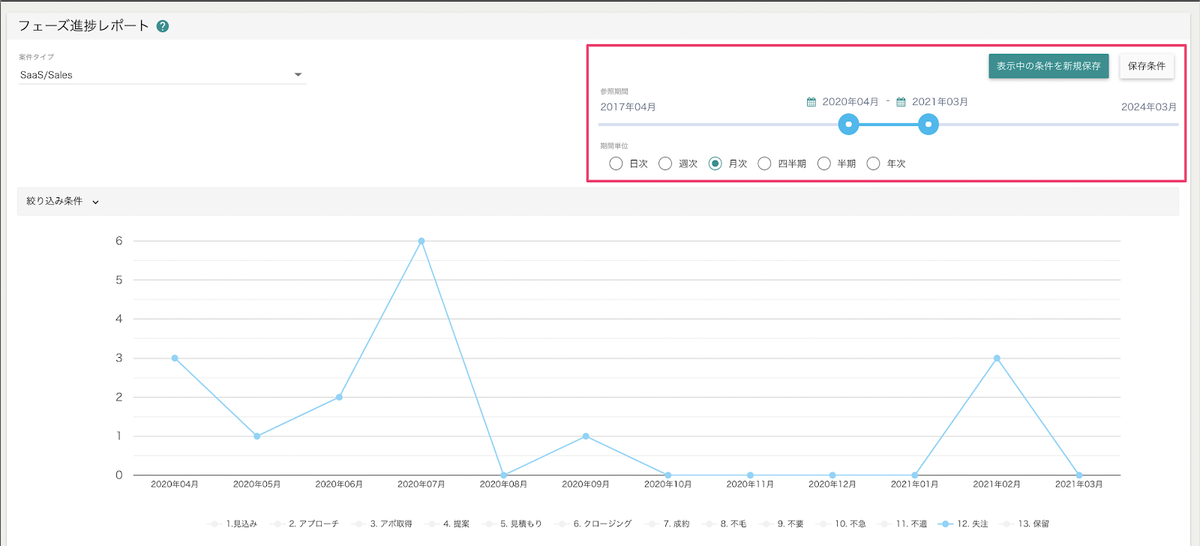This screenshot has width=1200, height=546.
Task: Choose the 年次 period unit
Action: coord(873,164)
